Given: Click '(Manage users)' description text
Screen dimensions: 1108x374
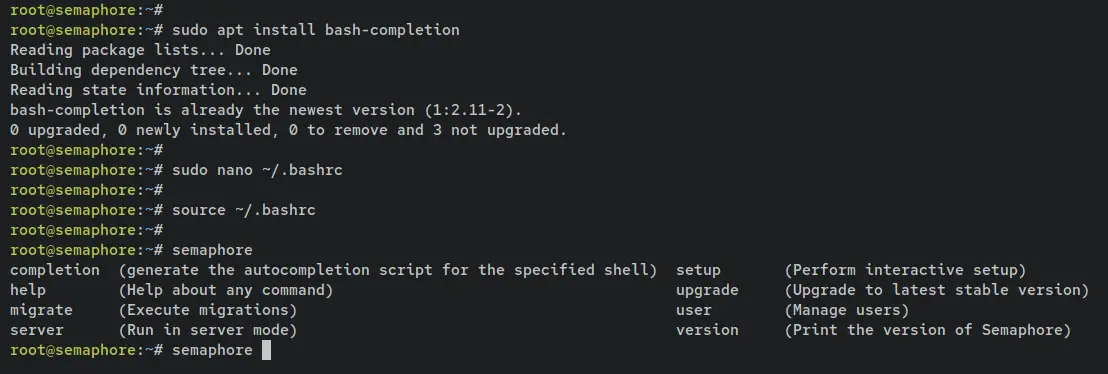Looking at the screenshot, I should [847, 310].
